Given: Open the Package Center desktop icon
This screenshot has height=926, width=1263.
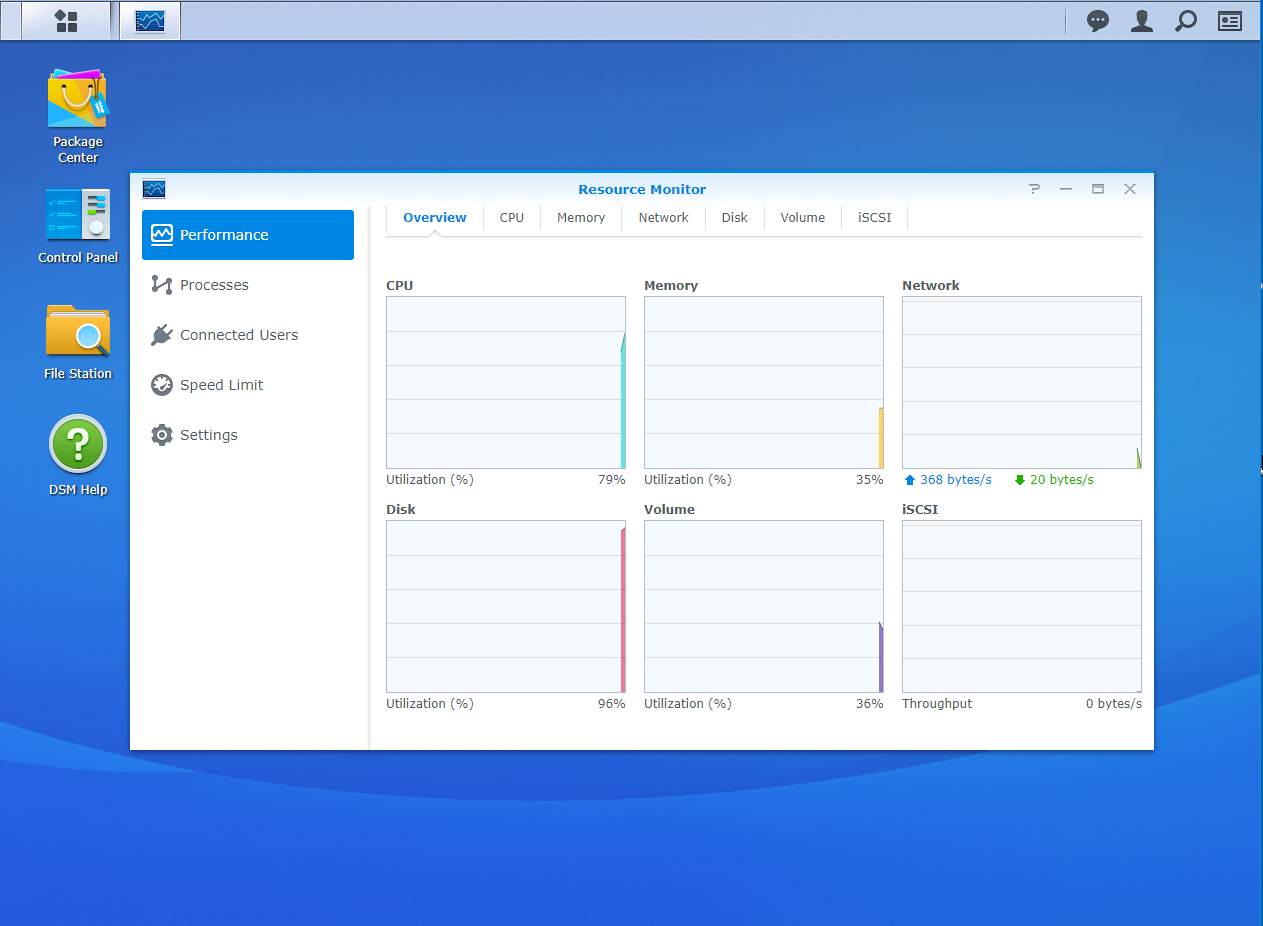Looking at the screenshot, I should [x=78, y=100].
